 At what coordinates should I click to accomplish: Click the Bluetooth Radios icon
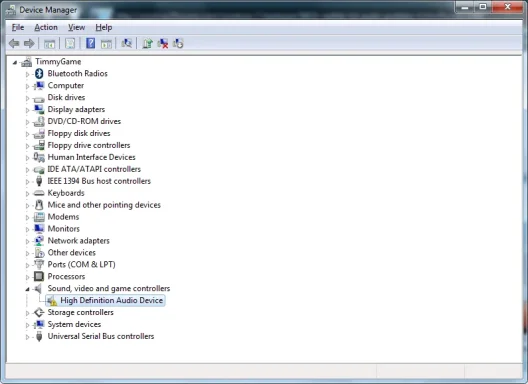click(39, 73)
